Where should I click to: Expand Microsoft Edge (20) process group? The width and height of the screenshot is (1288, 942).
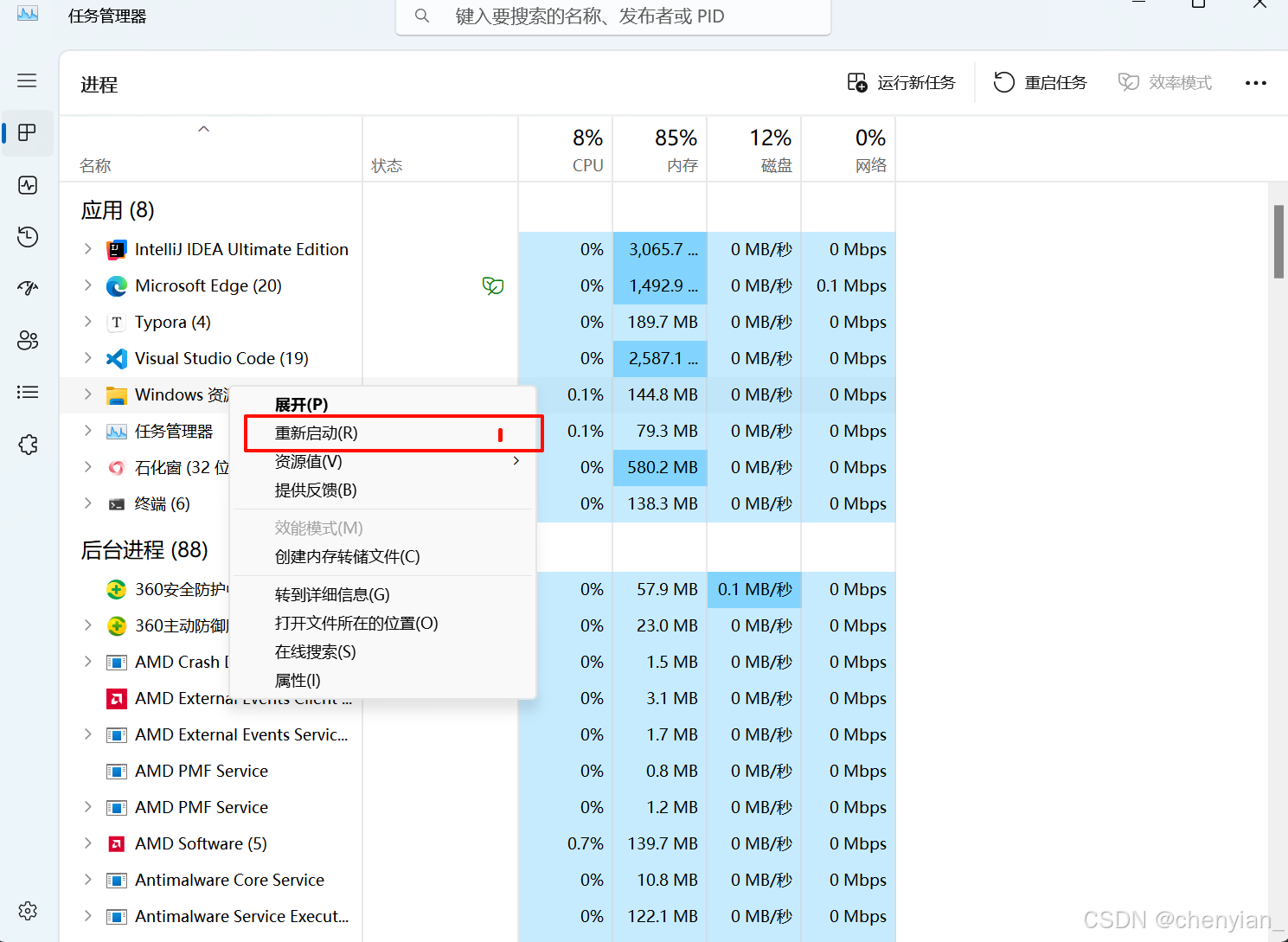(x=87, y=285)
